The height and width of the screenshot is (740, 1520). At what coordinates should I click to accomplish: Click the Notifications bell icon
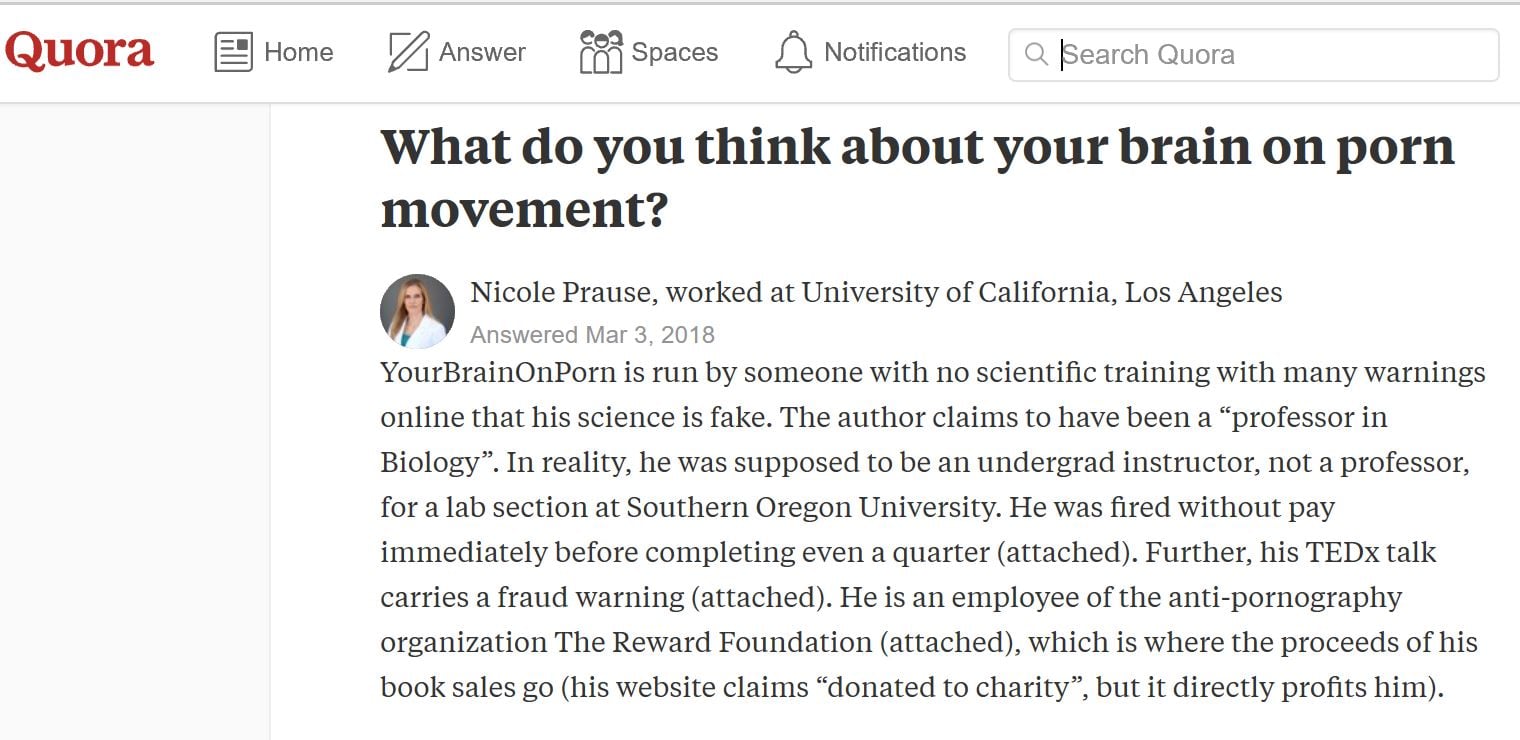(x=793, y=52)
